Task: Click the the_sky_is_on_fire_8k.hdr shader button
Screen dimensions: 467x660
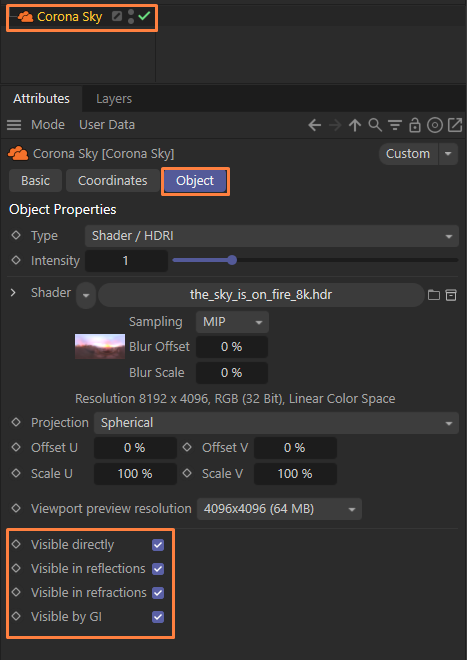Action: (261, 295)
